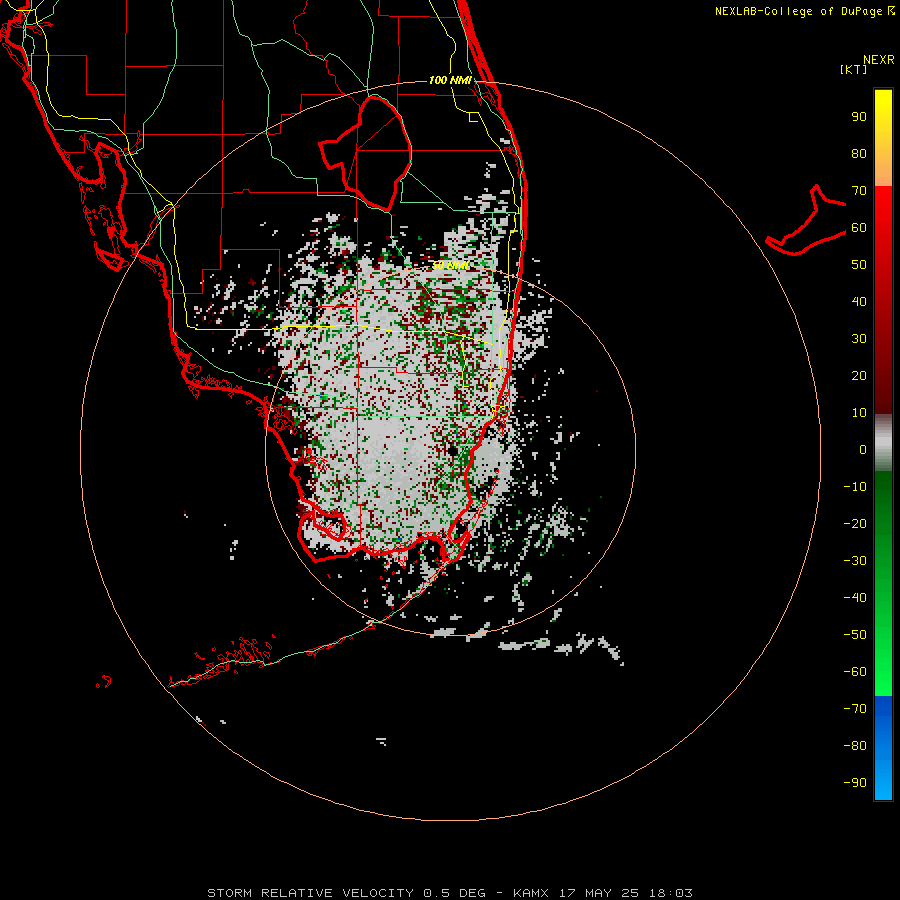900x900 pixels.
Task: Click the '-60' scale label
Action: click(x=855, y=672)
